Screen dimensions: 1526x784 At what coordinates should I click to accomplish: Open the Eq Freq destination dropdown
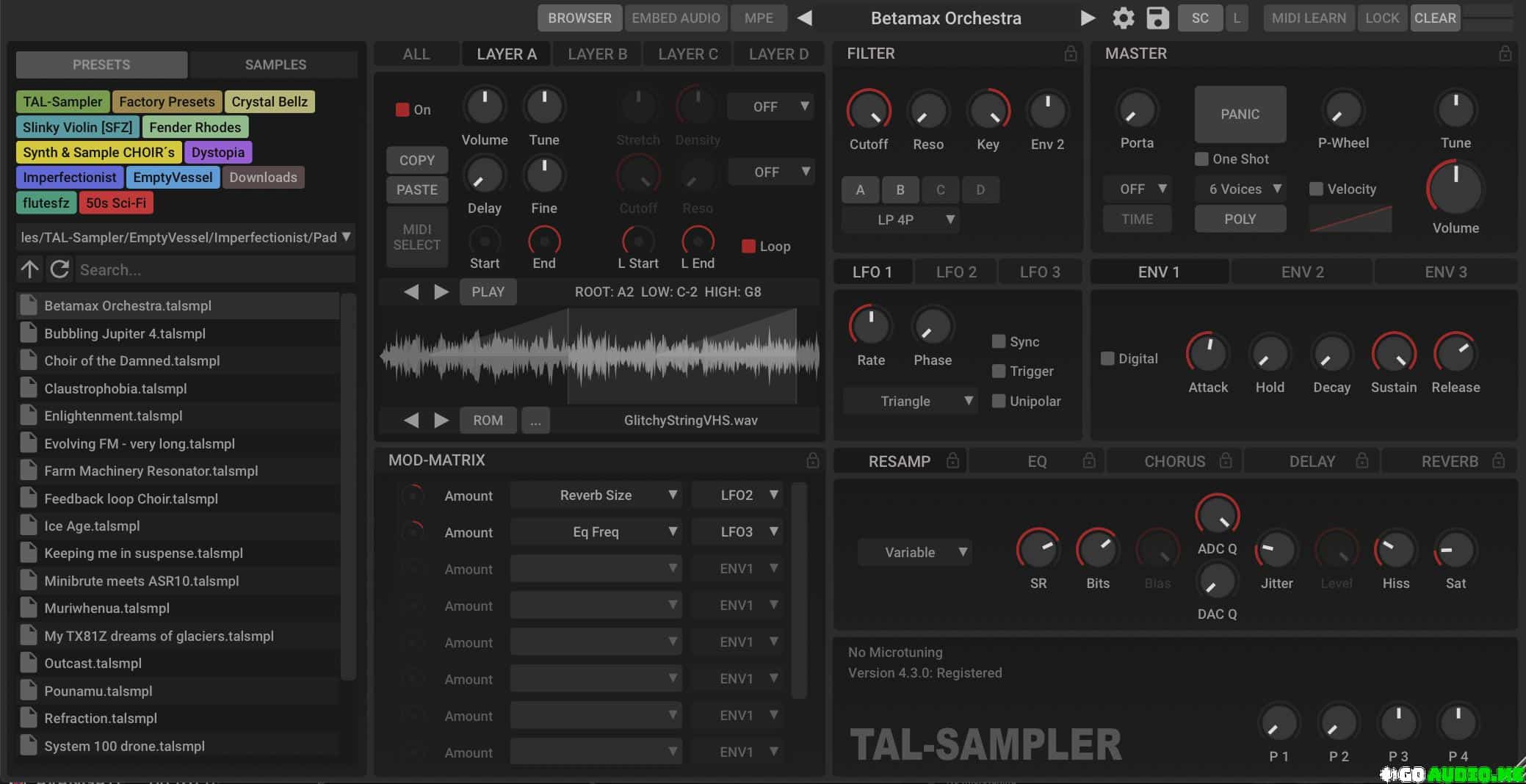tap(596, 531)
